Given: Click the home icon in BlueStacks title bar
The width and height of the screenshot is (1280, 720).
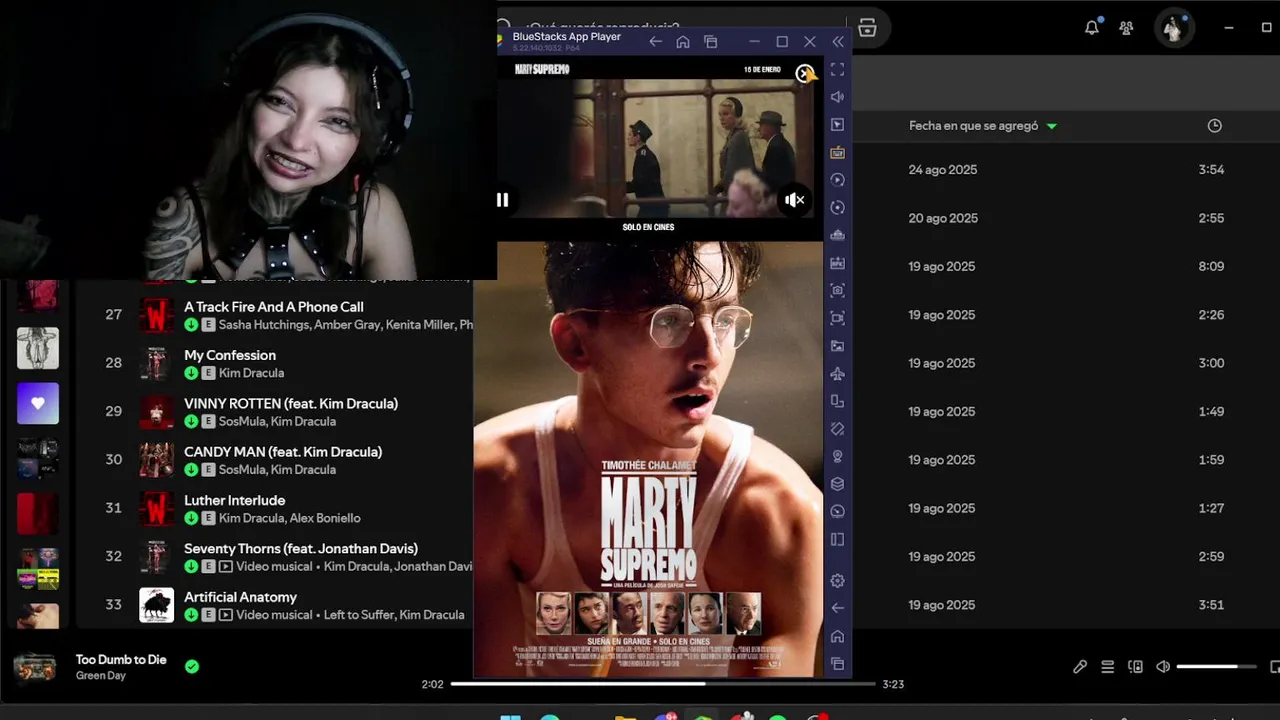Looking at the screenshot, I should [x=683, y=41].
